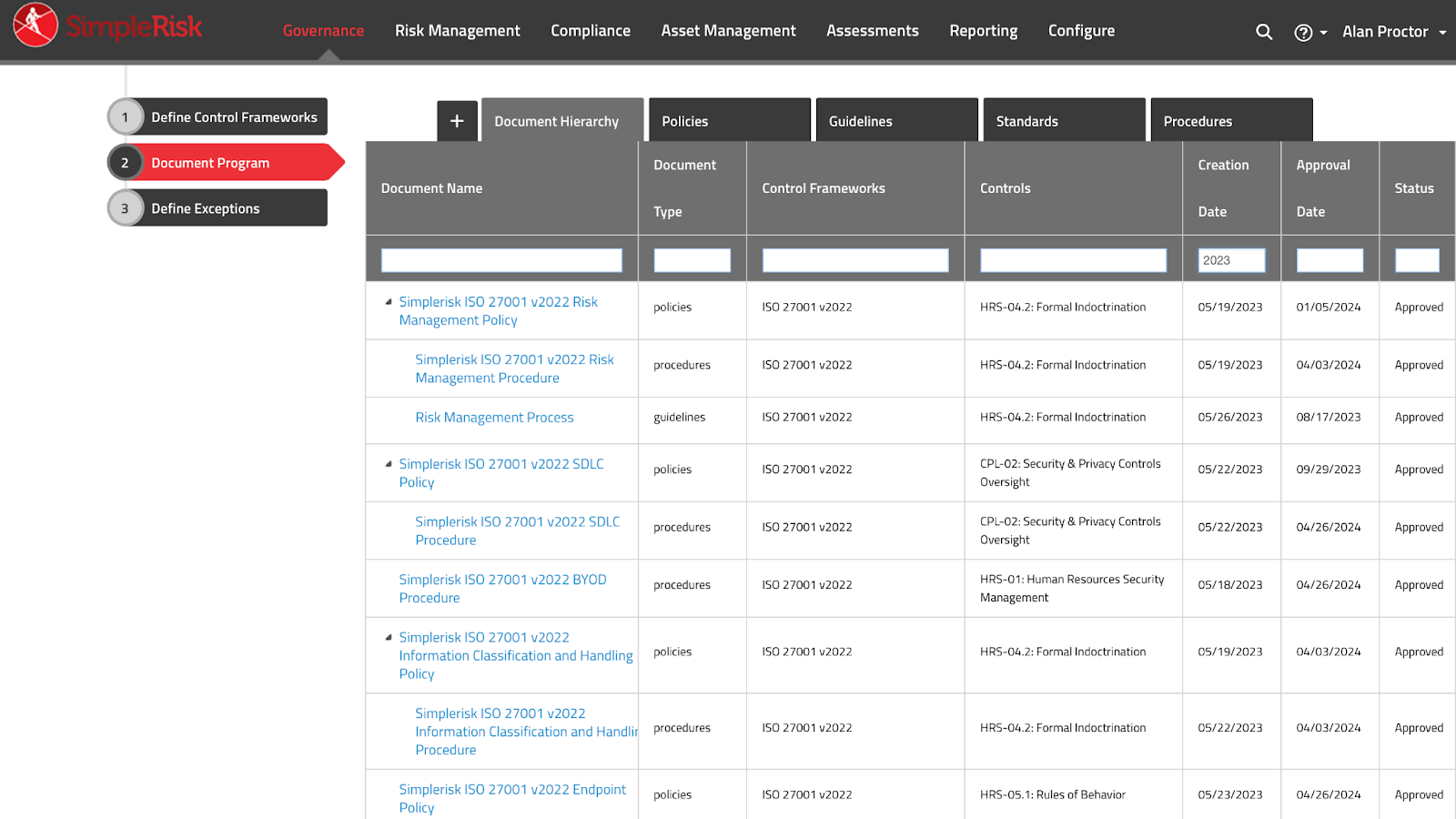Open the Asset Management menu
The height and width of the screenshot is (819, 1456).
728,31
